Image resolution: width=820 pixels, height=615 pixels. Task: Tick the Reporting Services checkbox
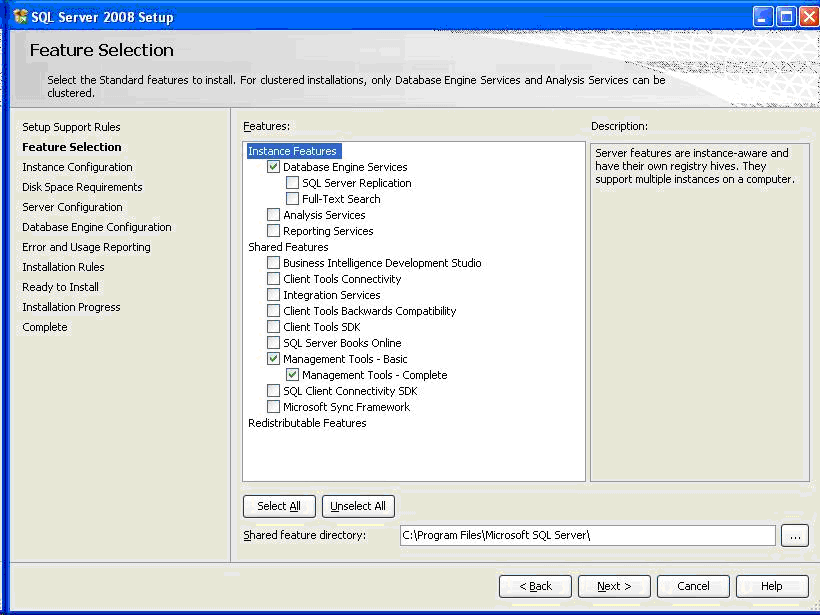coord(273,231)
